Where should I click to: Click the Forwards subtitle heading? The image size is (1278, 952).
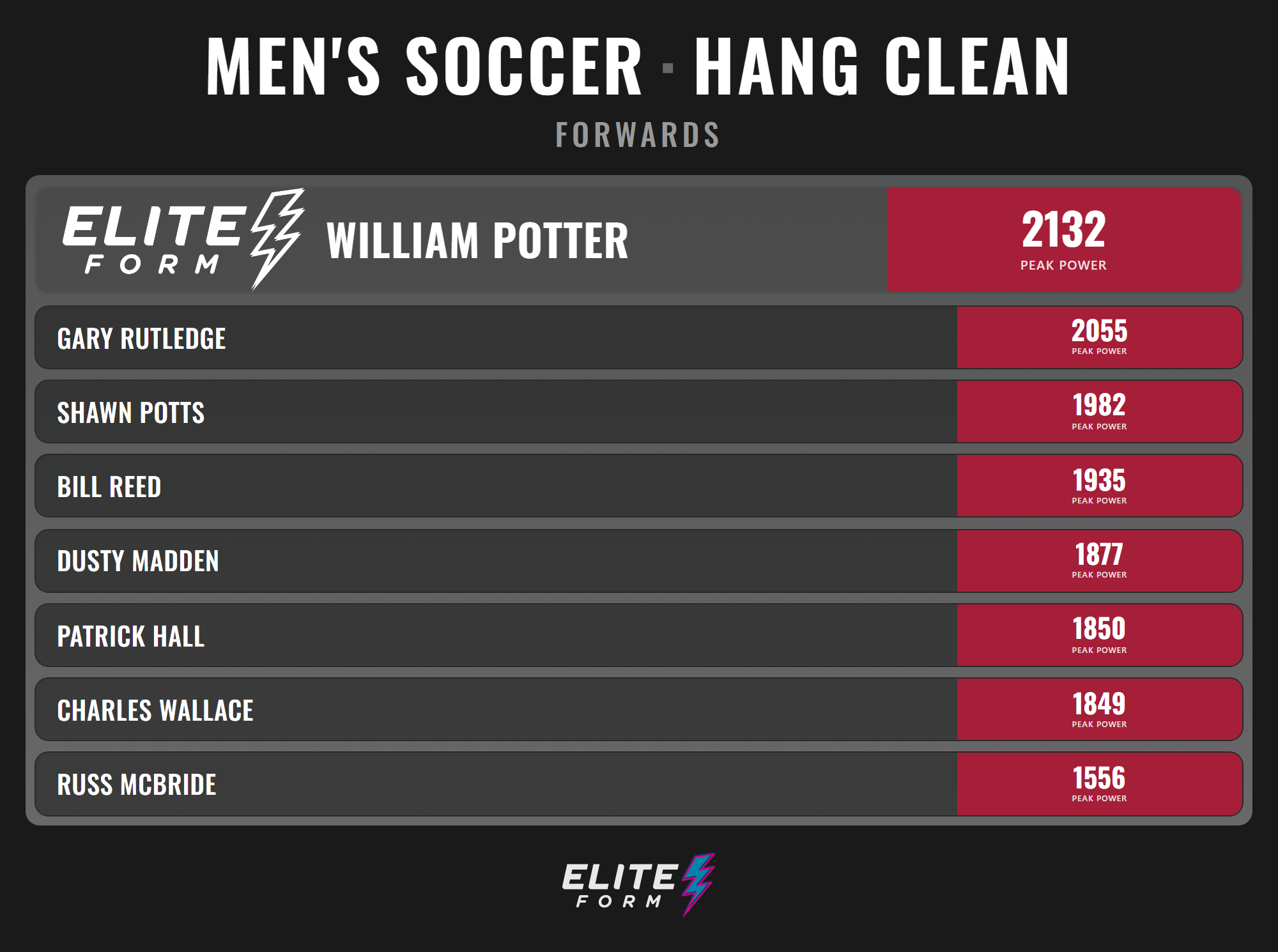pos(638,135)
